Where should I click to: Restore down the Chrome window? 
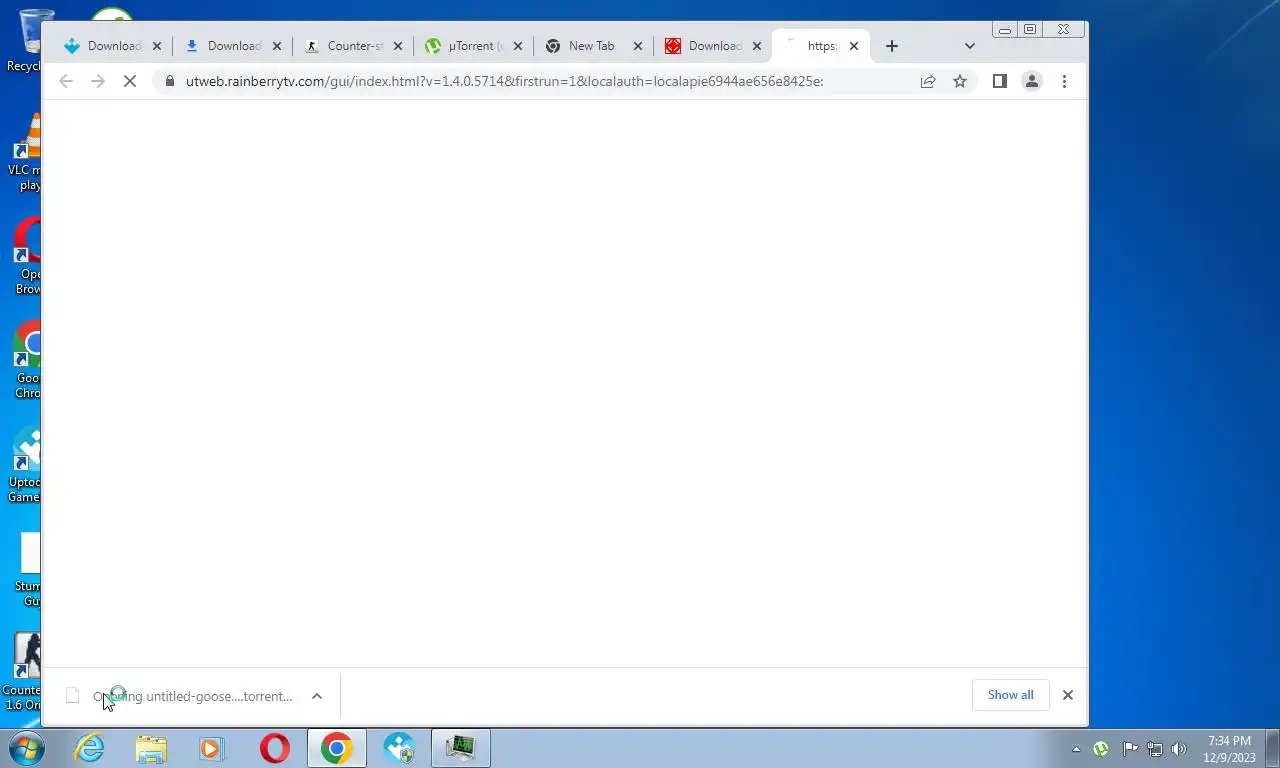[x=1030, y=30]
